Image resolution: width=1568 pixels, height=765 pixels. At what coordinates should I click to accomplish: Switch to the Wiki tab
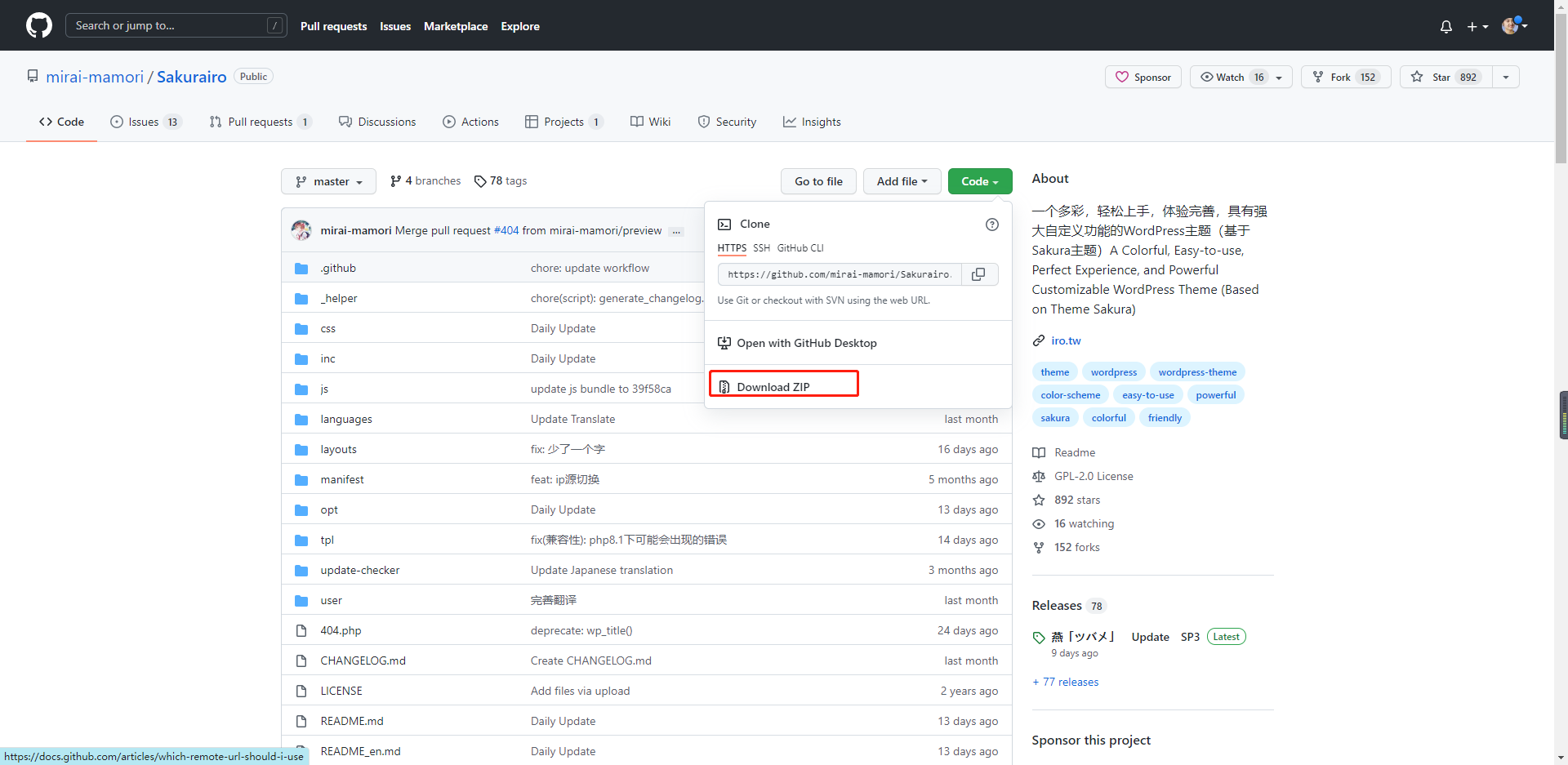[650, 122]
